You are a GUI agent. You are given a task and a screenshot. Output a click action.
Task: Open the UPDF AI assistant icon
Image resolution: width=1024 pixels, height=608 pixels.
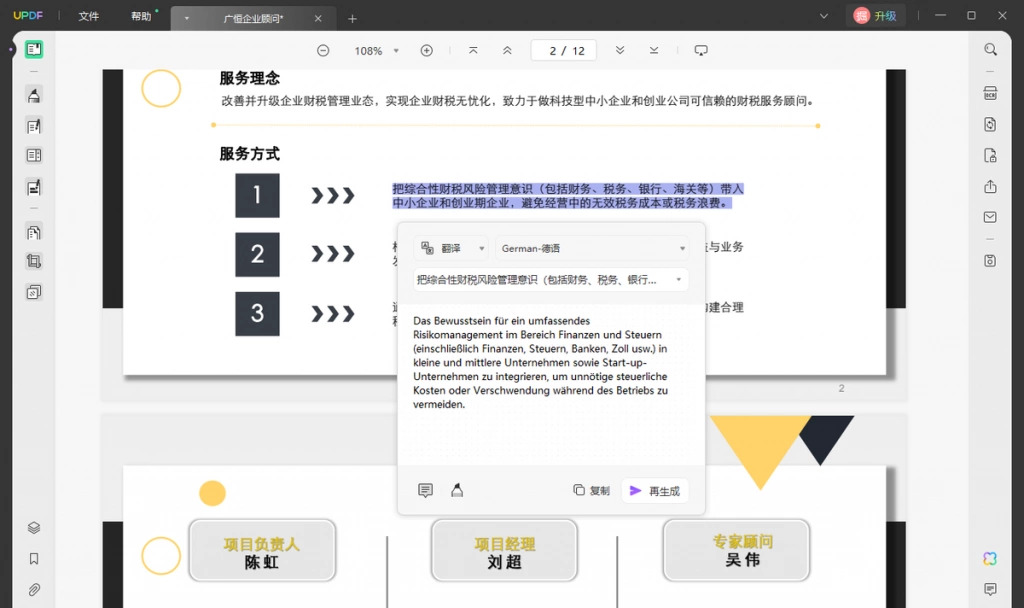click(x=990, y=558)
